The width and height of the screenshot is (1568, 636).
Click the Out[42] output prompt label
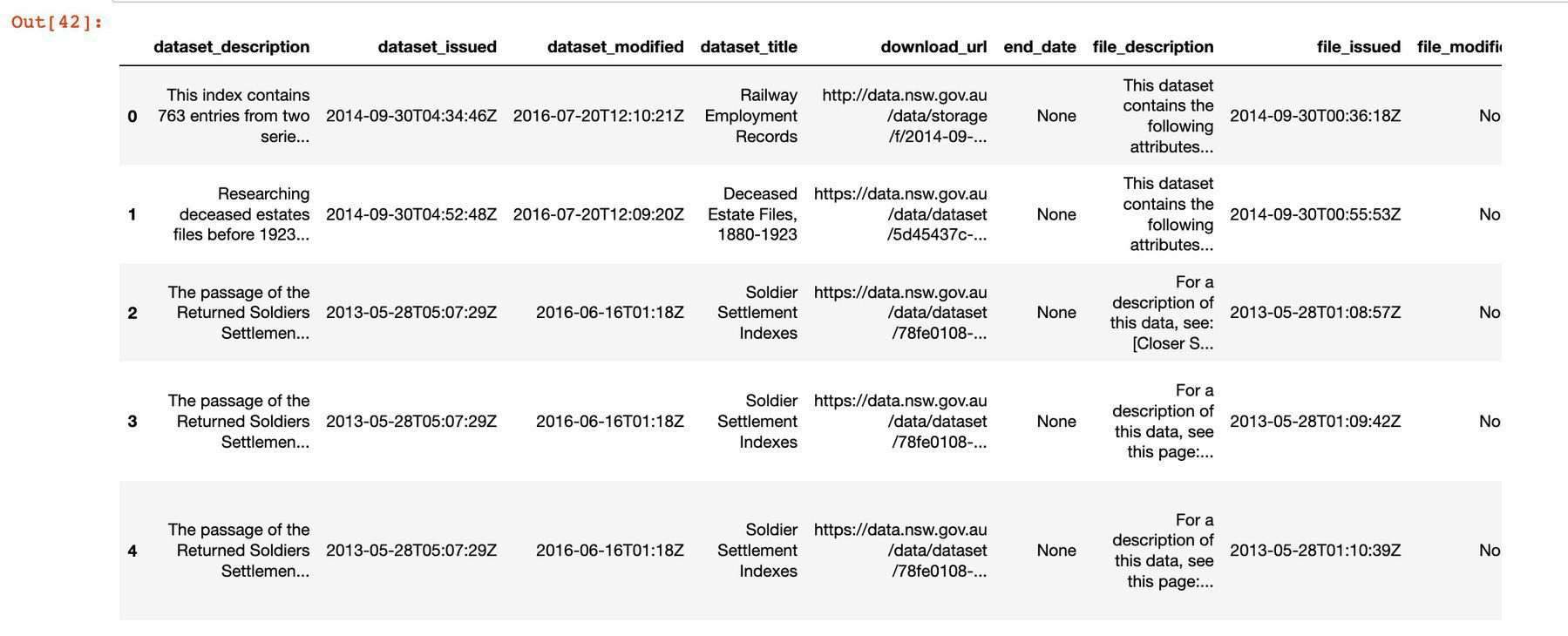point(58,23)
